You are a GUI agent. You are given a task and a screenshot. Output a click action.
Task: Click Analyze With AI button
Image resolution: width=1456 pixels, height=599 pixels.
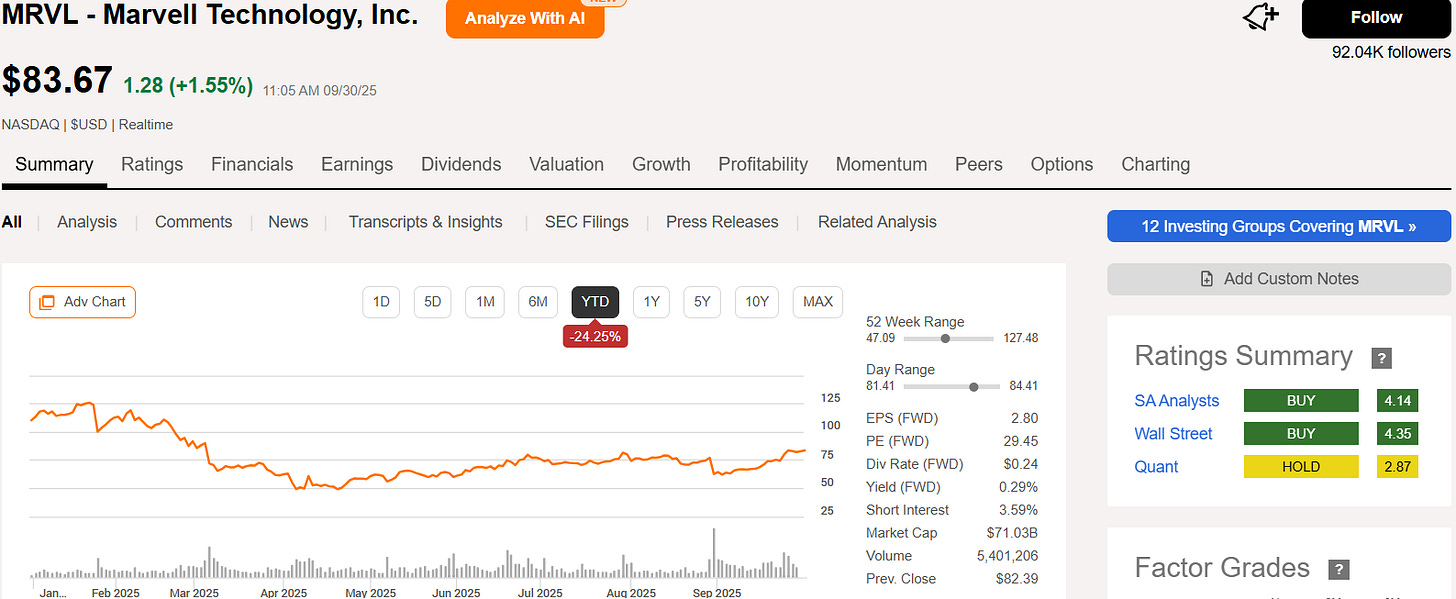pos(525,19)
